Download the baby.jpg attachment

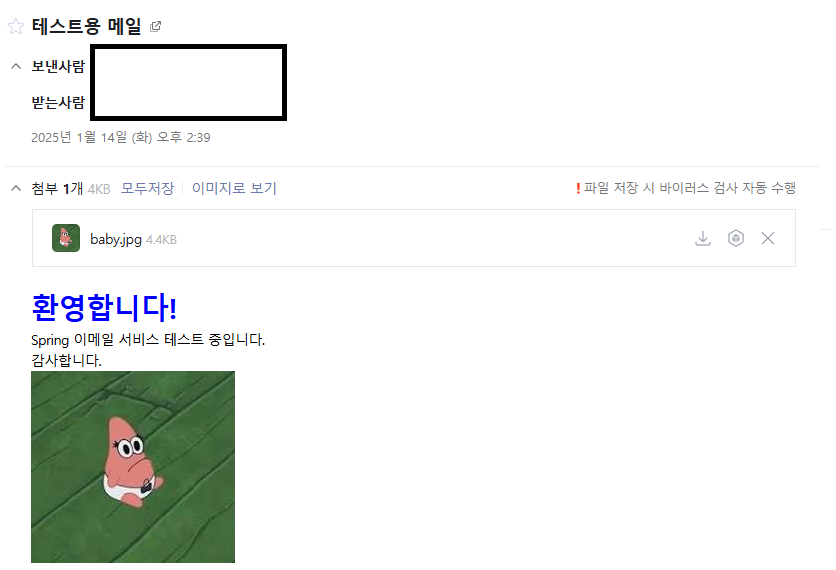(x=703, y=238)
